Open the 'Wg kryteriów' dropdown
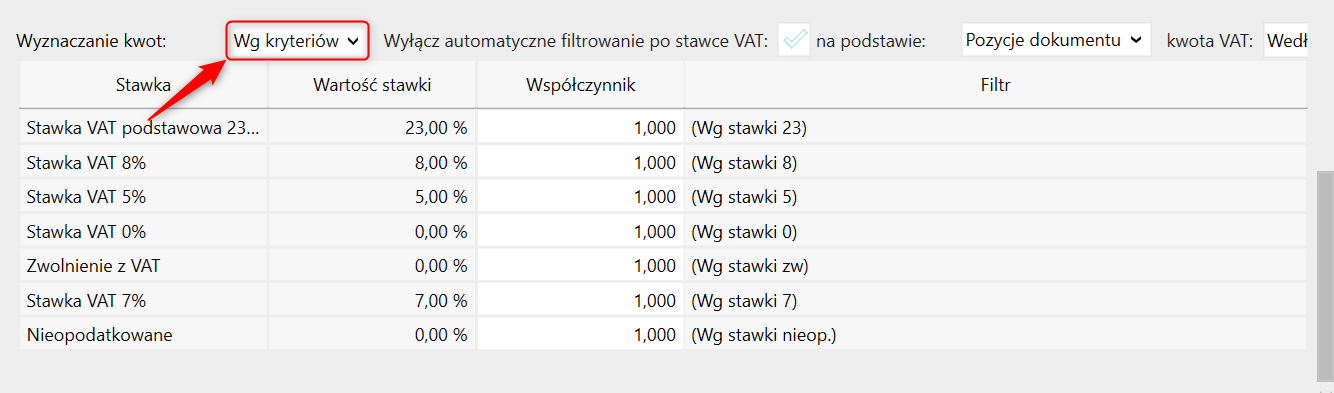The height and width of the screenshot is (393, 1334). click(x=297, y=41)
